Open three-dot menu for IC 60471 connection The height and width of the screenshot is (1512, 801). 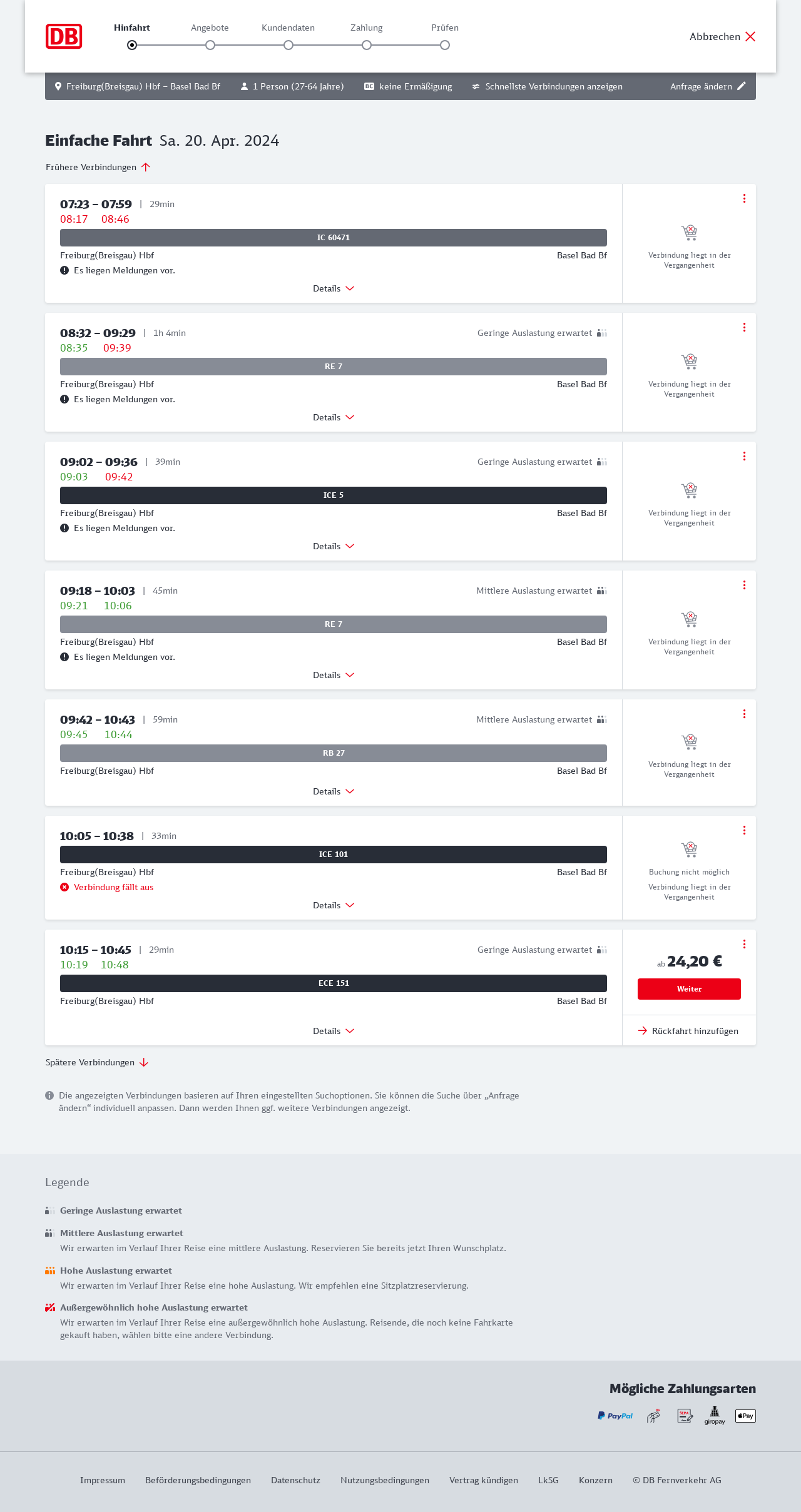[x=744, y=198]
